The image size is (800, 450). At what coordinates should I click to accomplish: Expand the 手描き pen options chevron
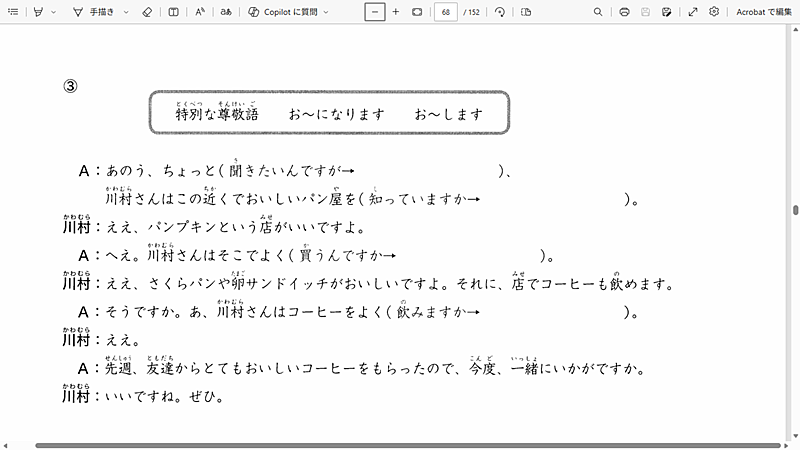(x=128, y=12)
